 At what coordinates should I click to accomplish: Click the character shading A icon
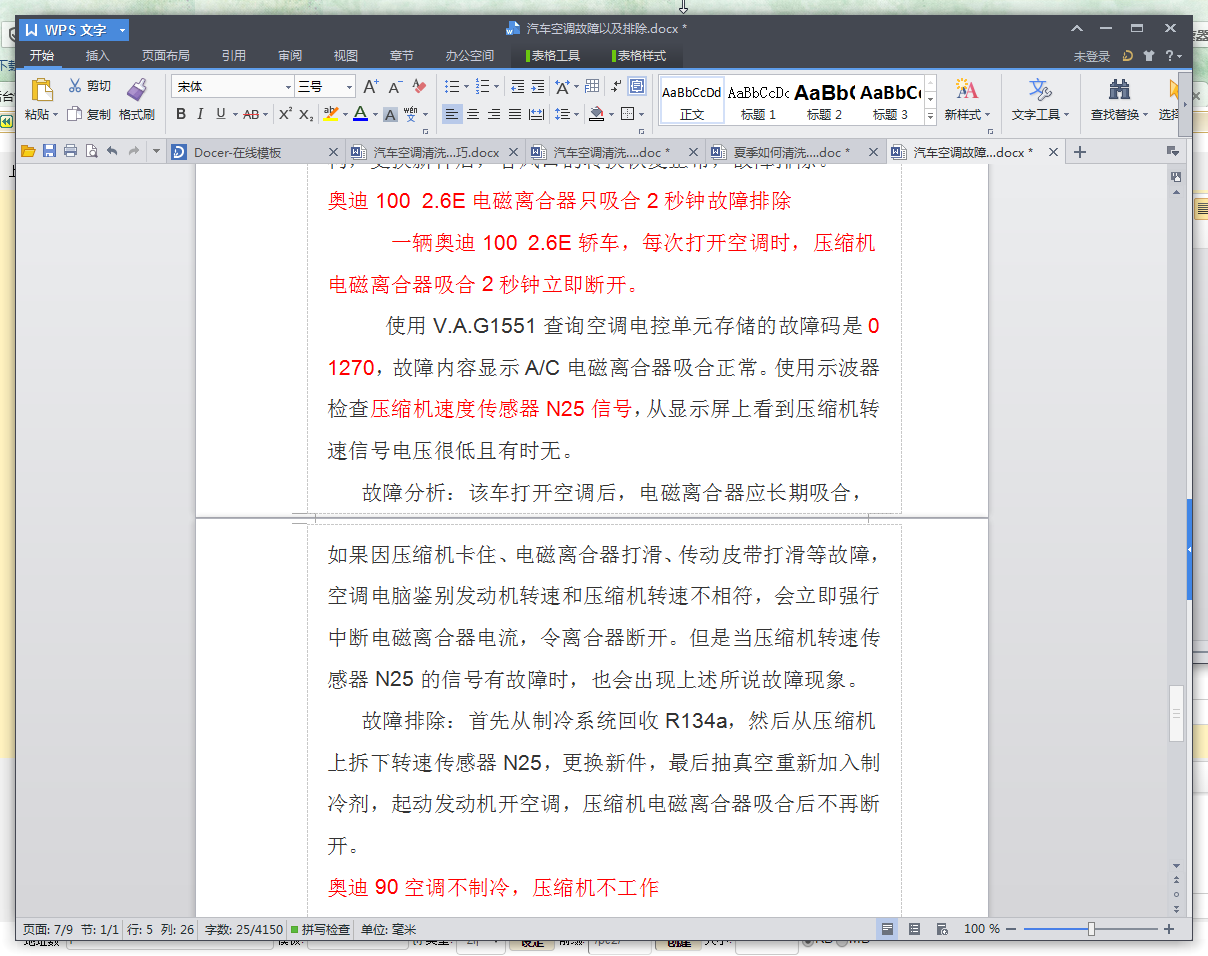390,114
